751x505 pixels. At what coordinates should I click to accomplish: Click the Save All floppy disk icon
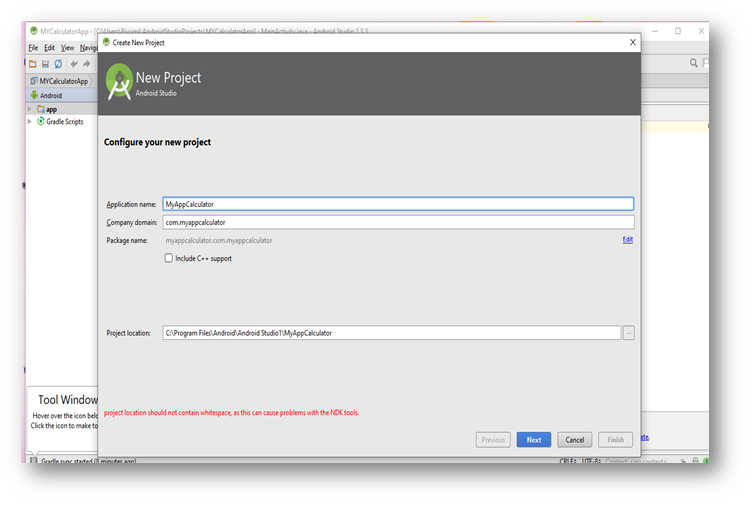point(46,64)
